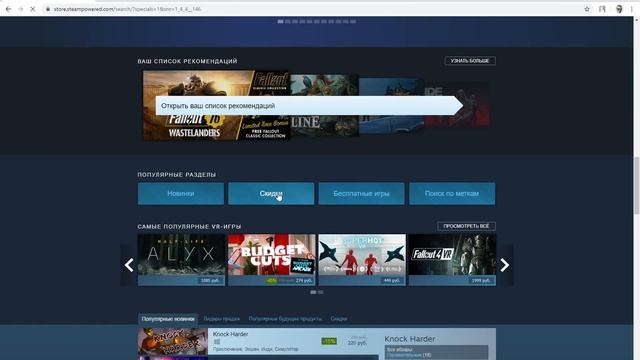Bookmark this page with the star icon
640x360 pixels.
point(587,9)
